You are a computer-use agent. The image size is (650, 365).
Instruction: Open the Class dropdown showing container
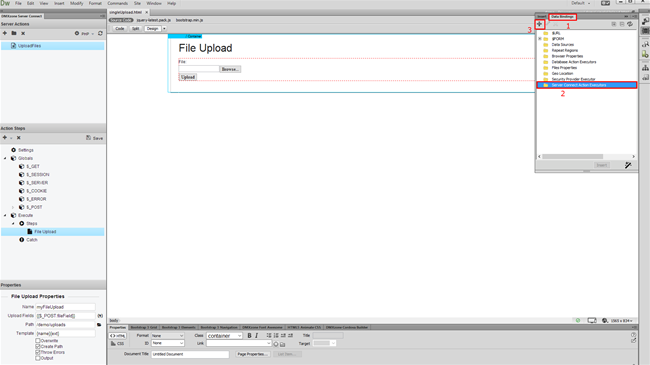coord(224,336)
